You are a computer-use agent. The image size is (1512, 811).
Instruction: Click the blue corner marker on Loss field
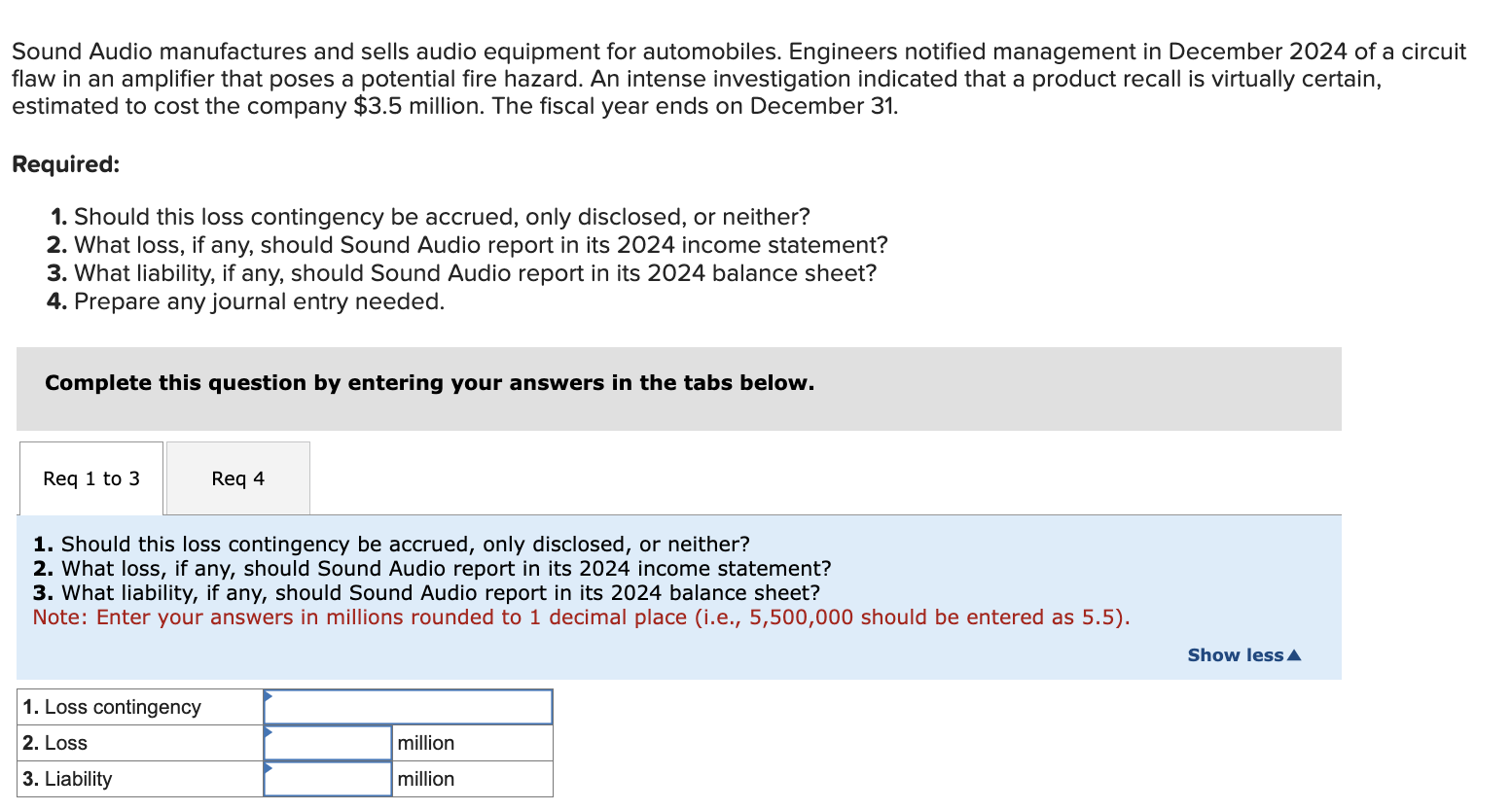coord(269,732)
